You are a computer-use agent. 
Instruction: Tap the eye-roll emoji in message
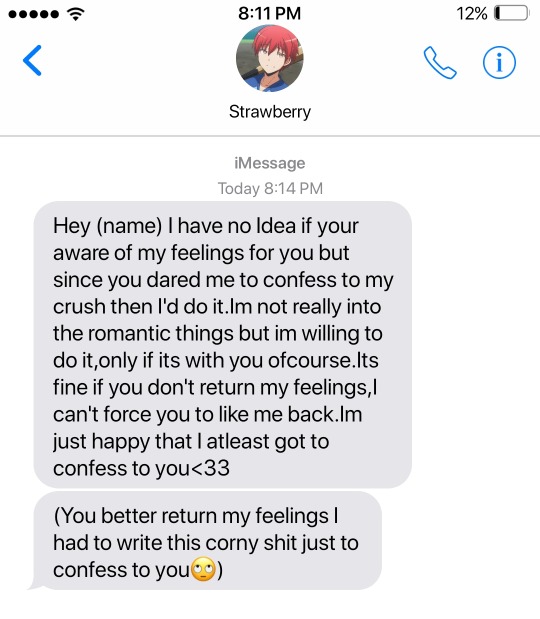(x=203, y=569)
